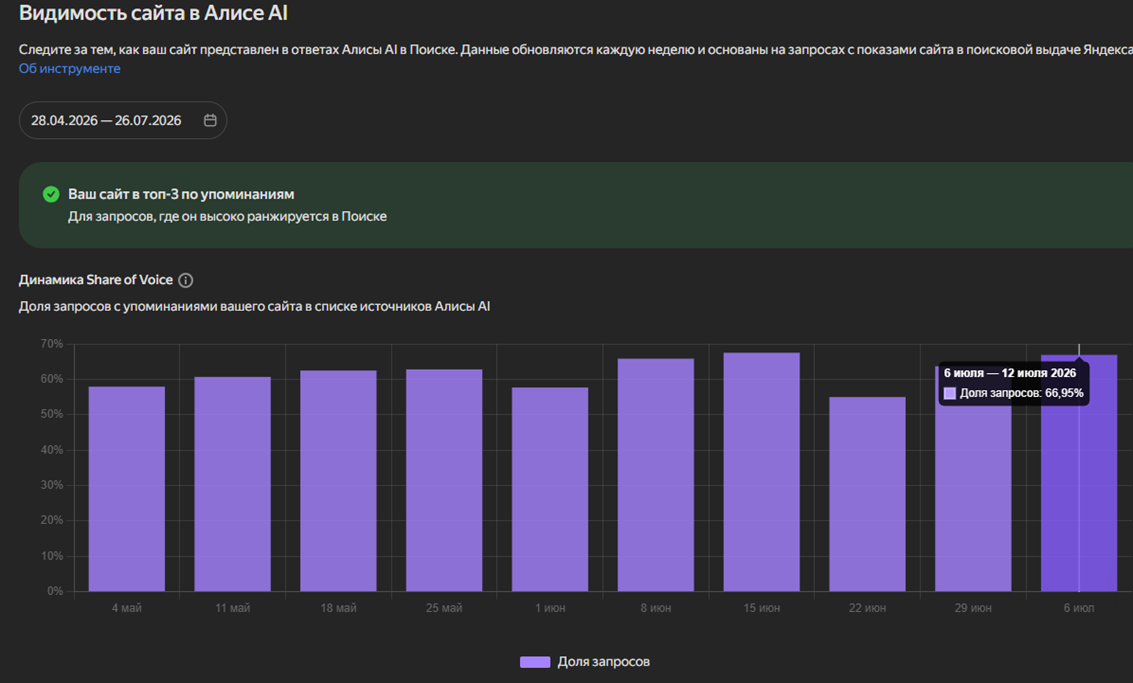Click the bar for 4 май
Screen dimensions: 1133x683
click(x=126, y=489)
